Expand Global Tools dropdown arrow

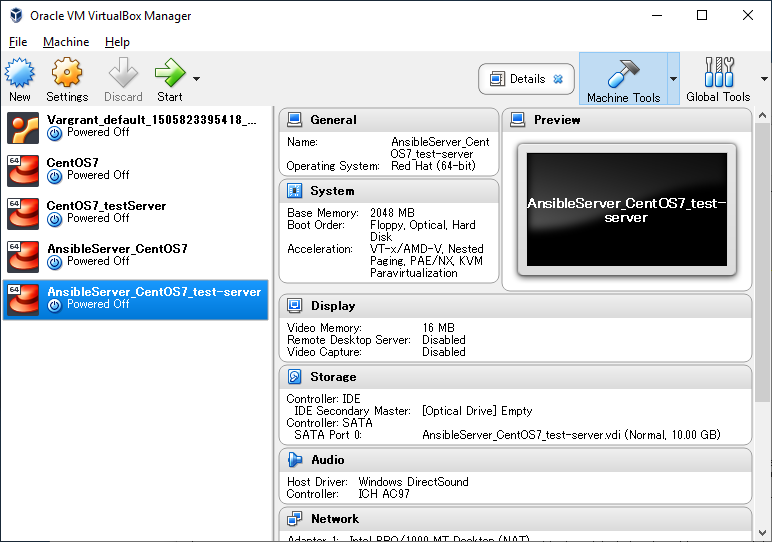coord(764,79)
